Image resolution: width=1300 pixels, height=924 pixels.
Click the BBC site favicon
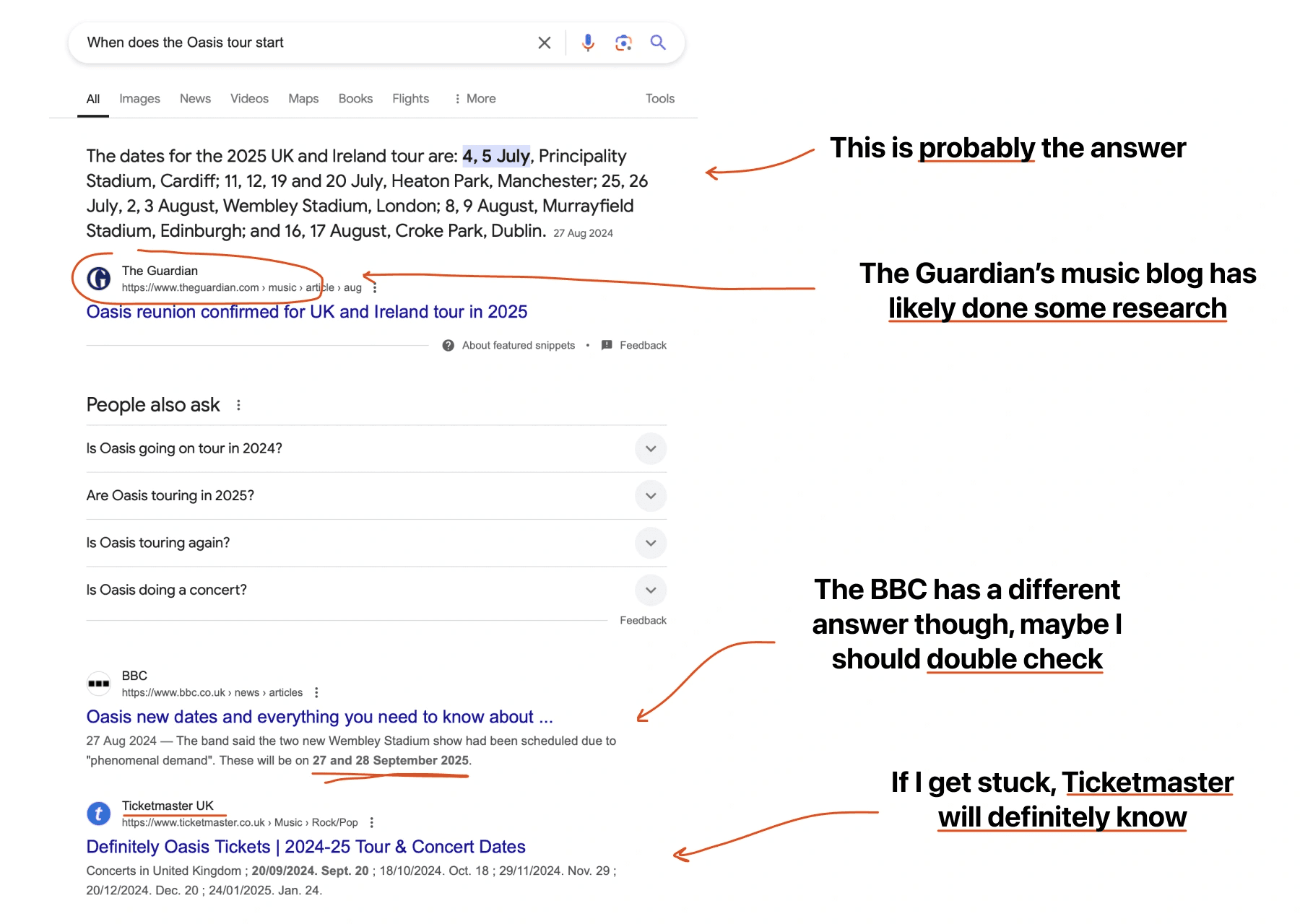tap(99, 683)
